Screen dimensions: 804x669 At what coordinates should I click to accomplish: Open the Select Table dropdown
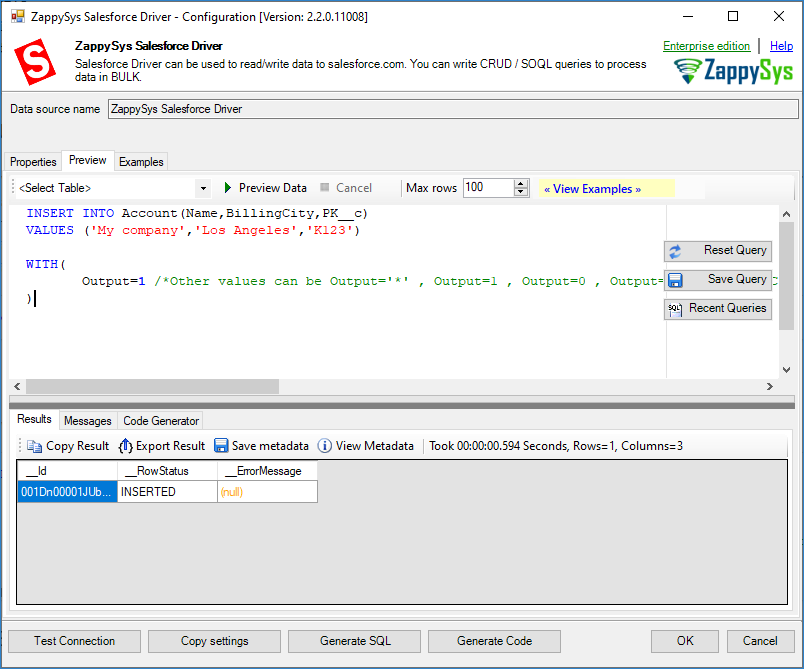203,188
